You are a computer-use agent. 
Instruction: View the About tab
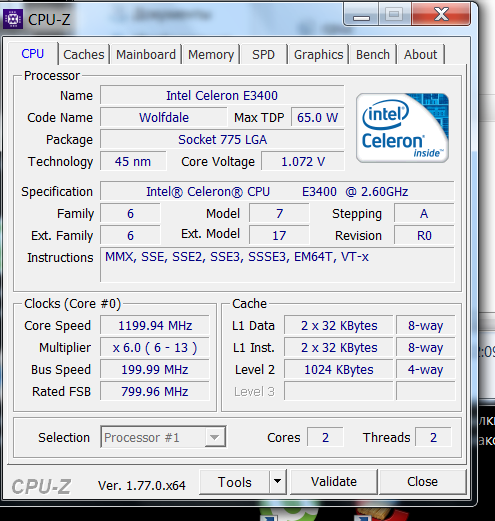(x=420, y=54)
